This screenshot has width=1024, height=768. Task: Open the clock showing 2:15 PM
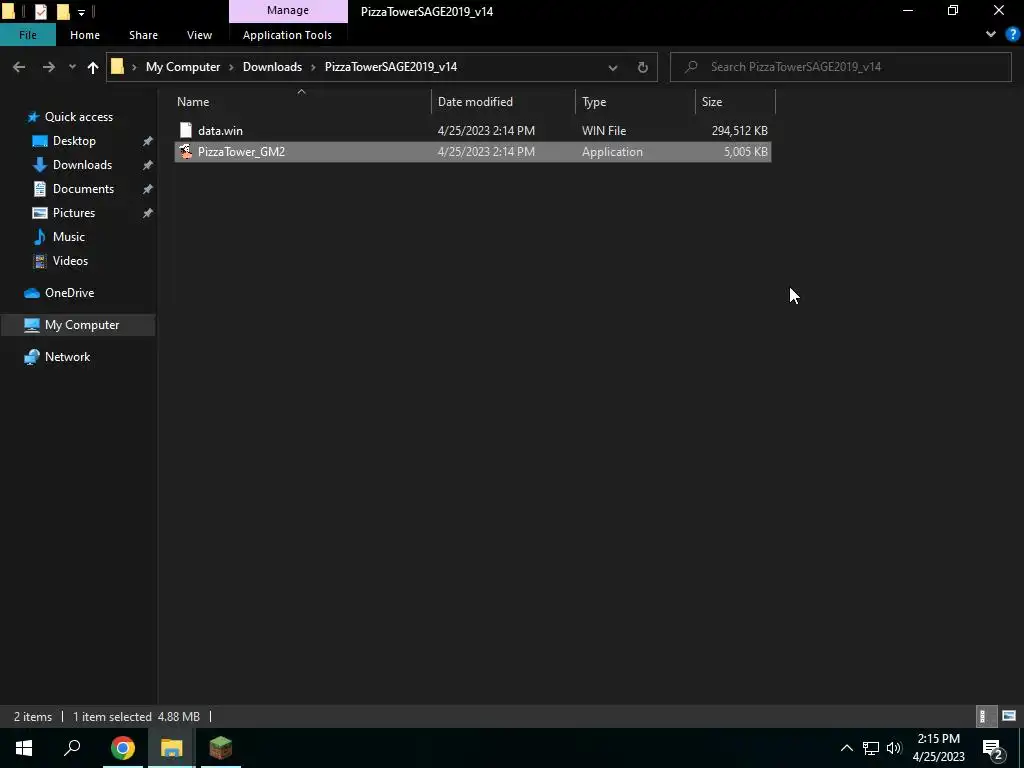[938, 748]
